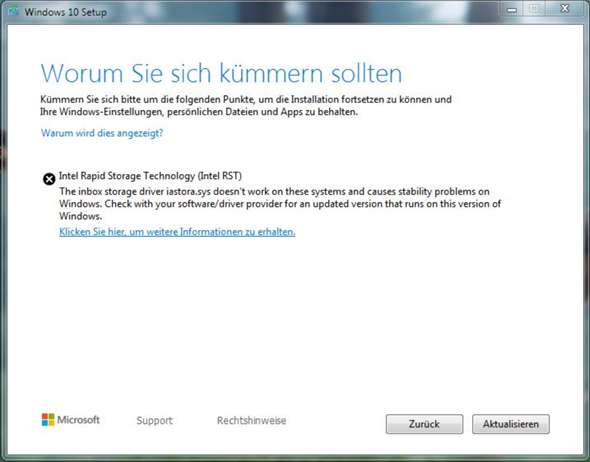This screenshot has height=462, width=590.
Task: Click the empty title bar area right of the title
Action: pyautogui.click(x=301, y=11)
